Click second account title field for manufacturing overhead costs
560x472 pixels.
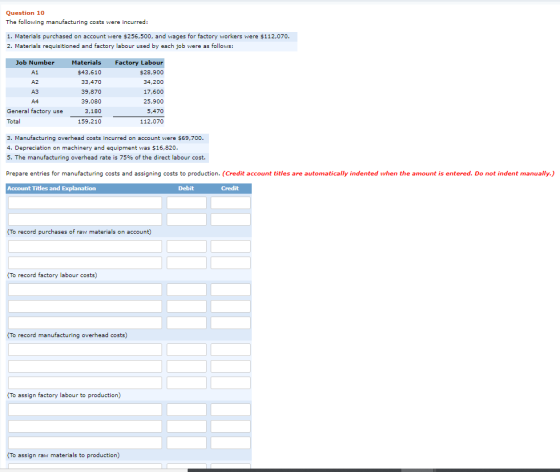point(85,306)
